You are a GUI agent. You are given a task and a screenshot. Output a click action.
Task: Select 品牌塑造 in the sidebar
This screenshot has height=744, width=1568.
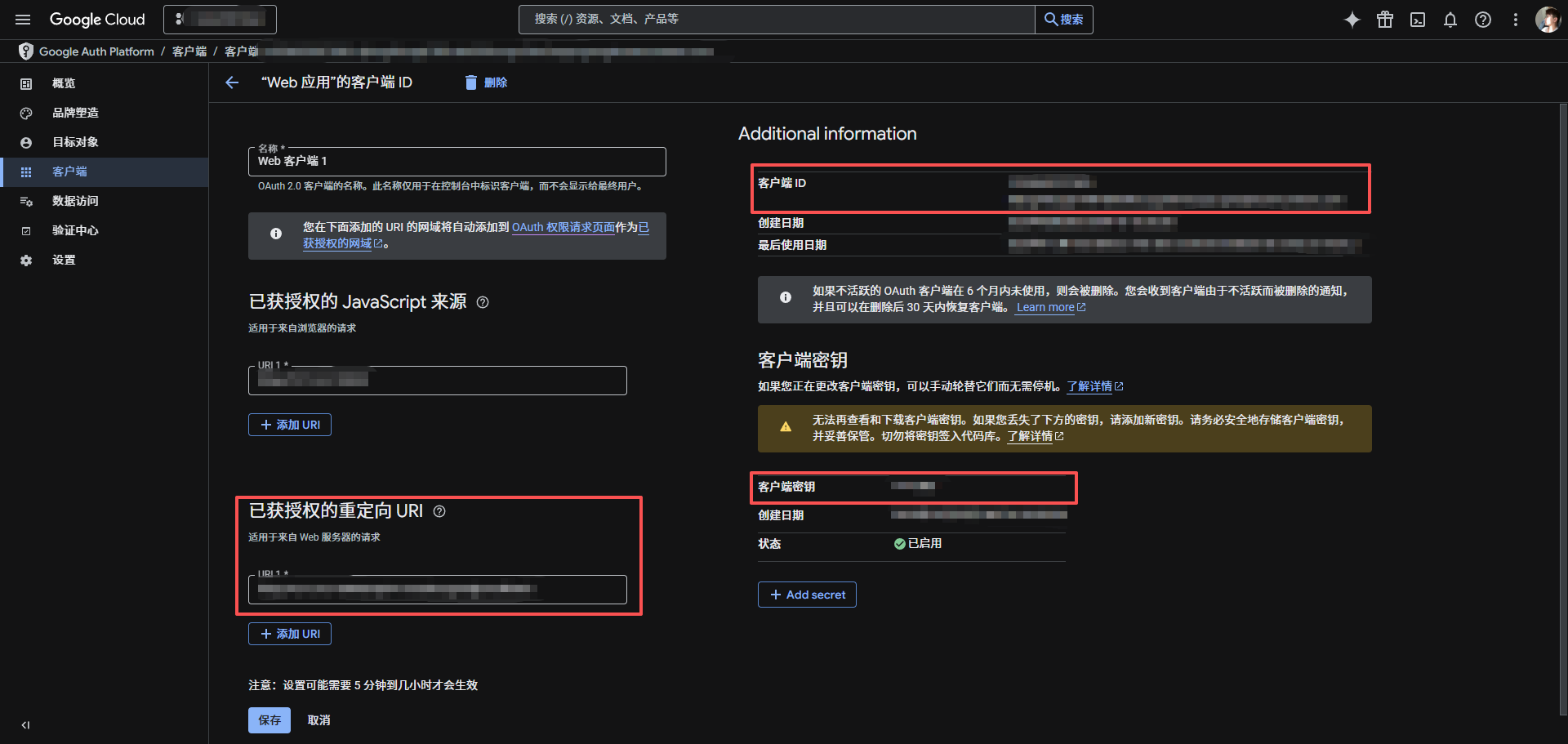click(75, 113)
